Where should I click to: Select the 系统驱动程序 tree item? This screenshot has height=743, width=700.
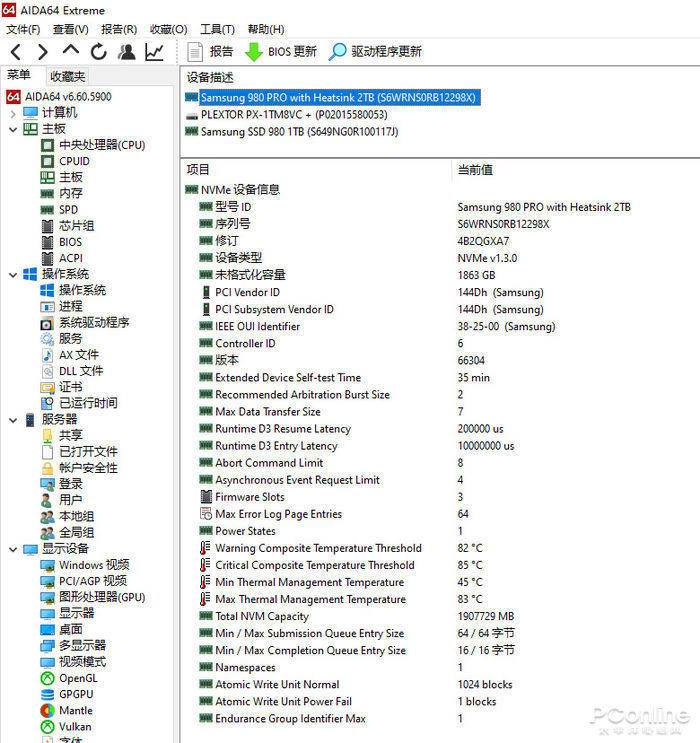pos(85,323)
